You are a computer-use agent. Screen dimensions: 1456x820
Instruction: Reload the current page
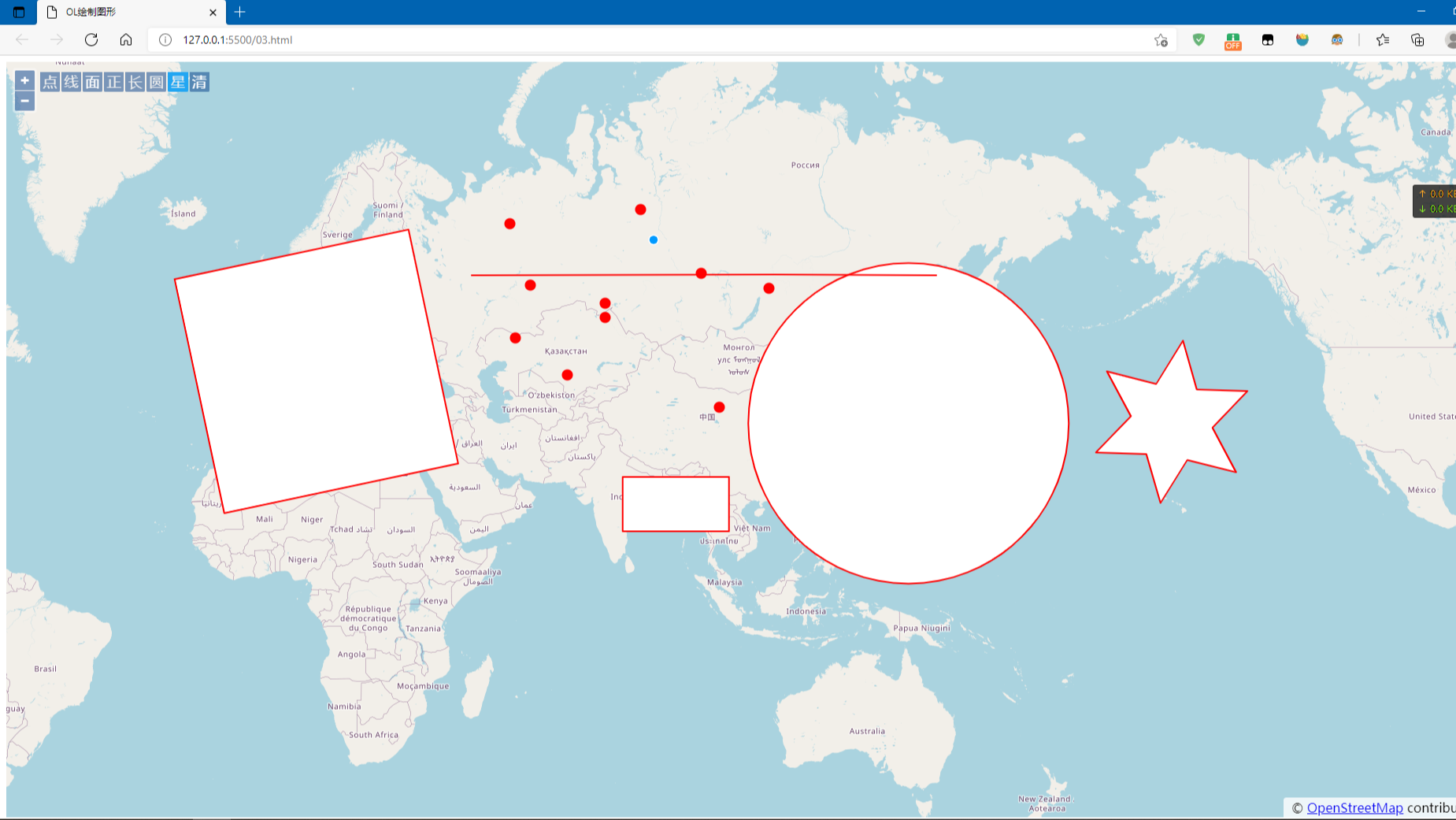click(x=91, y=39)
